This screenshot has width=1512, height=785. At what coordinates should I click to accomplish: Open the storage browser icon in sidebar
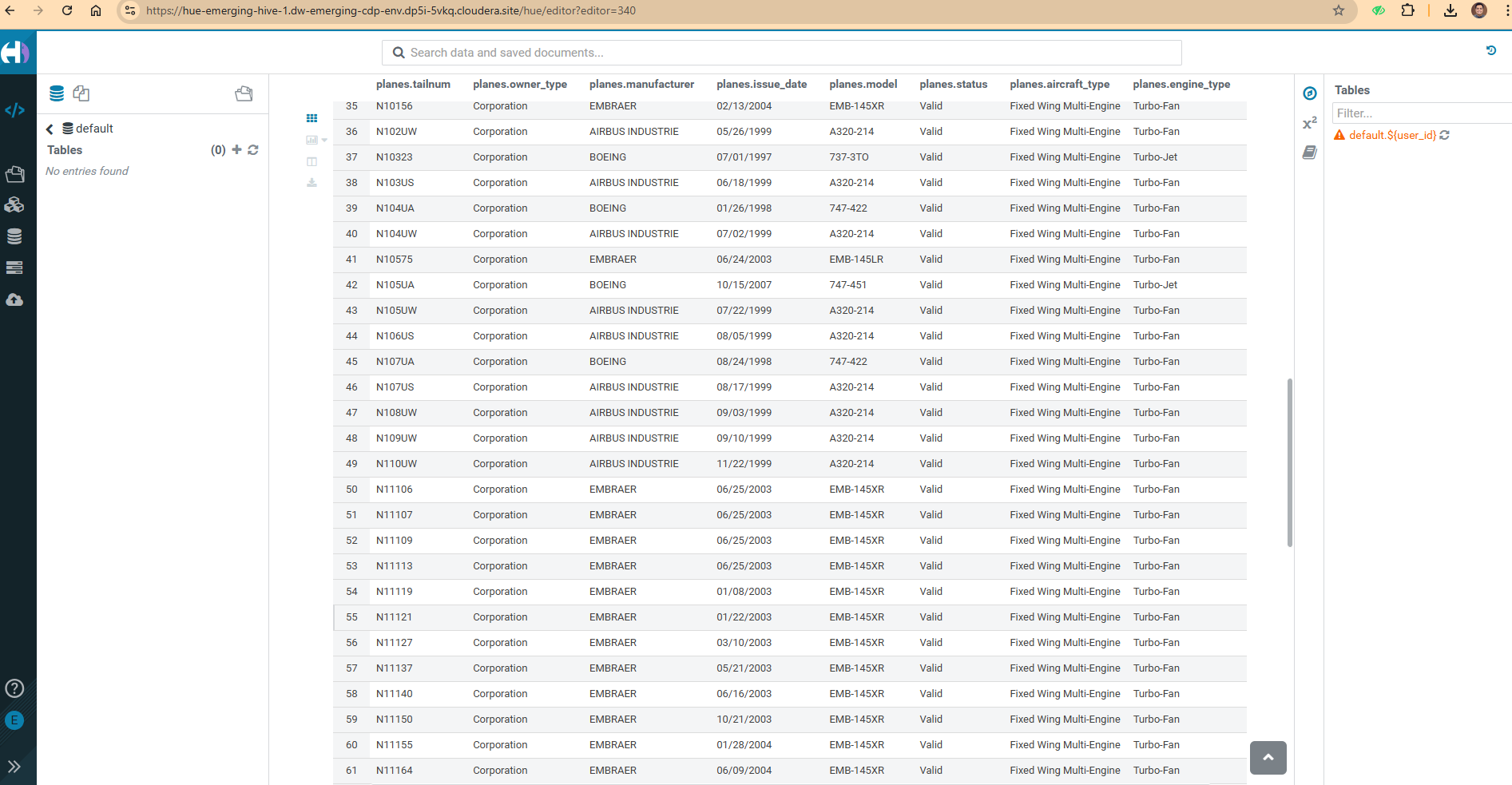[14, 268]
